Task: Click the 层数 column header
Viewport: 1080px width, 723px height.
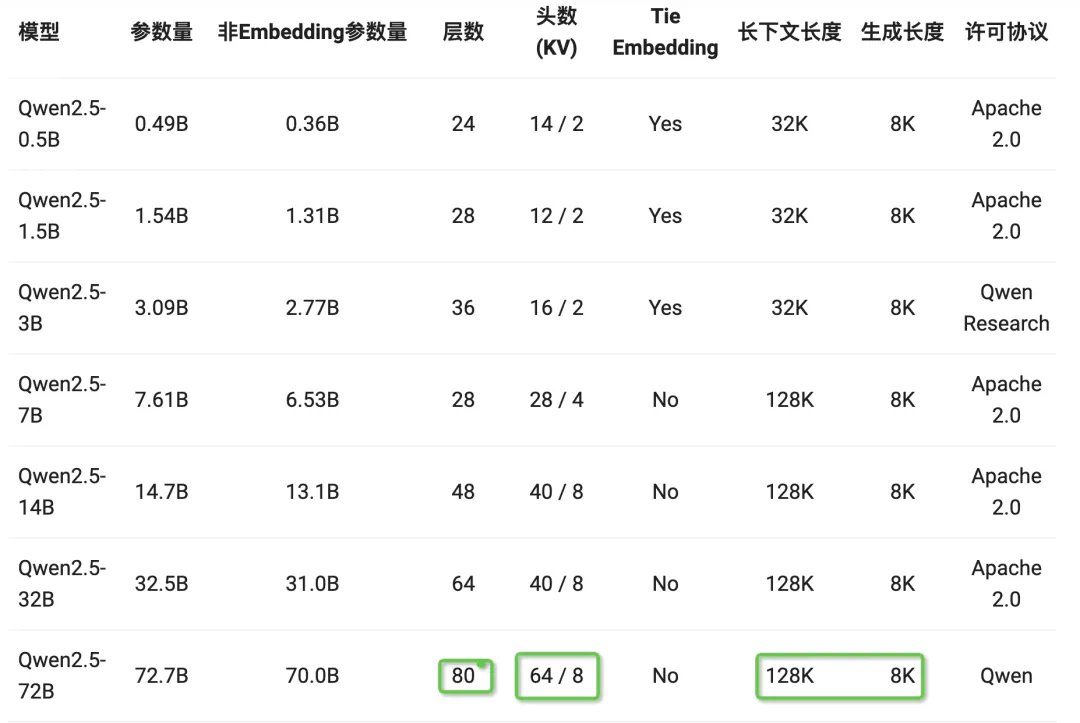Action: 463,32
